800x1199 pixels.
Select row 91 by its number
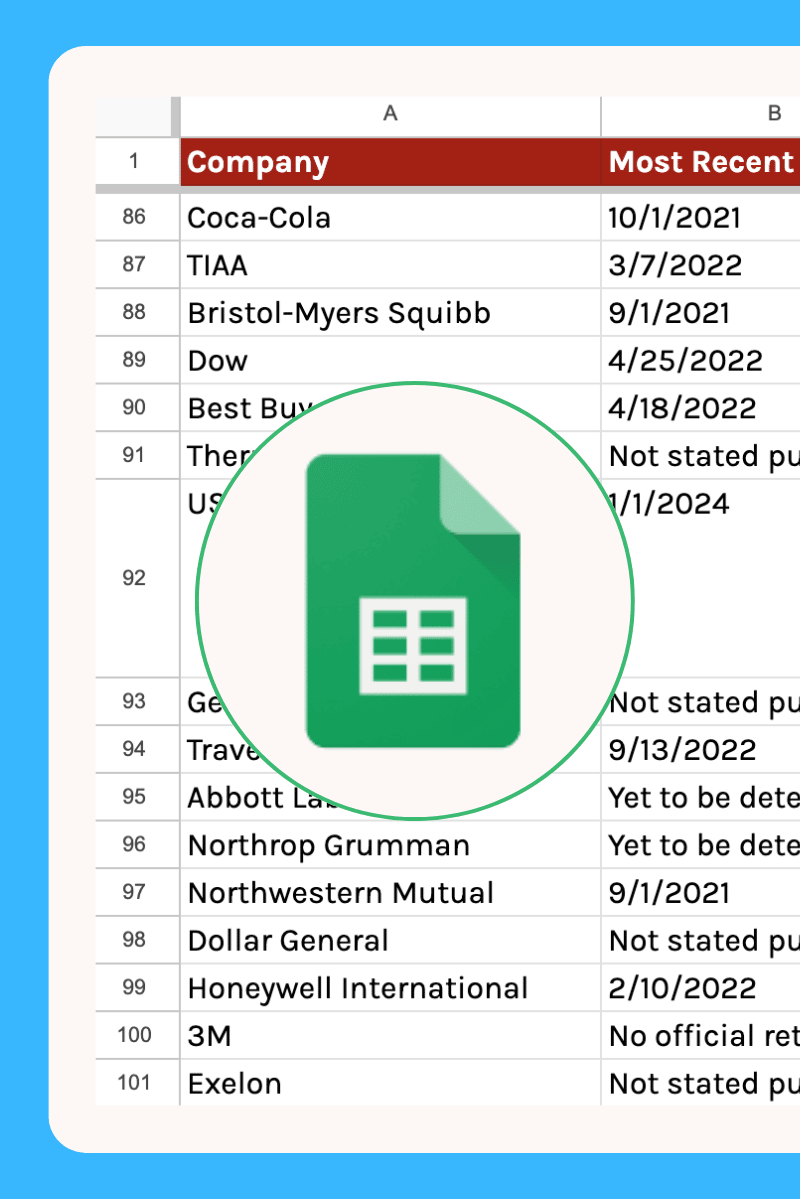[x=137, y=455]
